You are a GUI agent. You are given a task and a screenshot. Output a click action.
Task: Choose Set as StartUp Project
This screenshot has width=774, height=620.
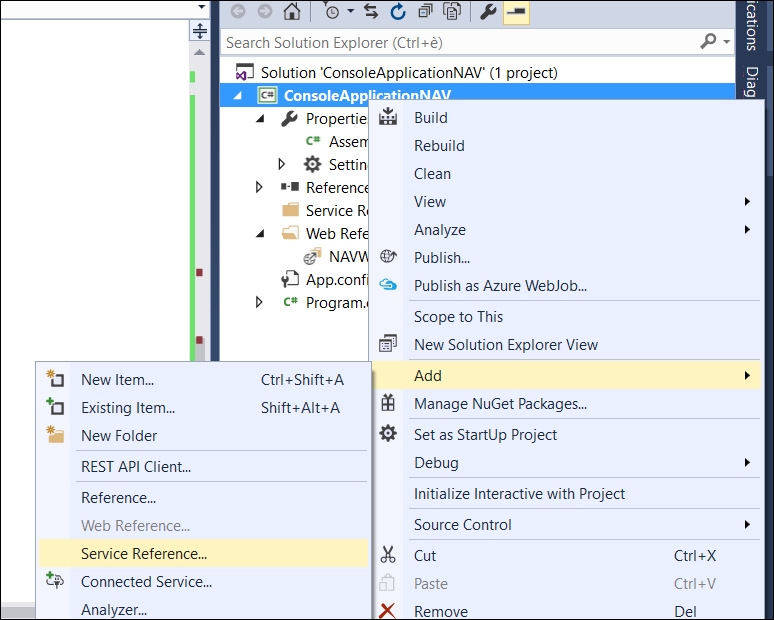pyautogui.click(x=567, y=434)
